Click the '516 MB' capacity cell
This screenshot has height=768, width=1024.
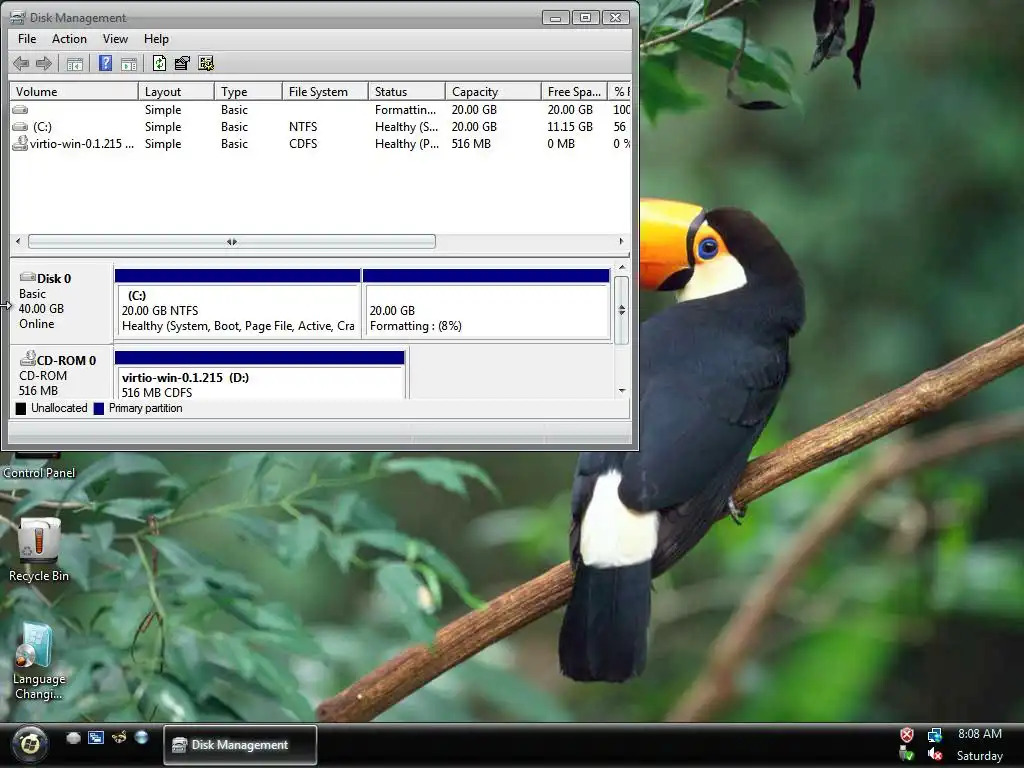point(471,144)
